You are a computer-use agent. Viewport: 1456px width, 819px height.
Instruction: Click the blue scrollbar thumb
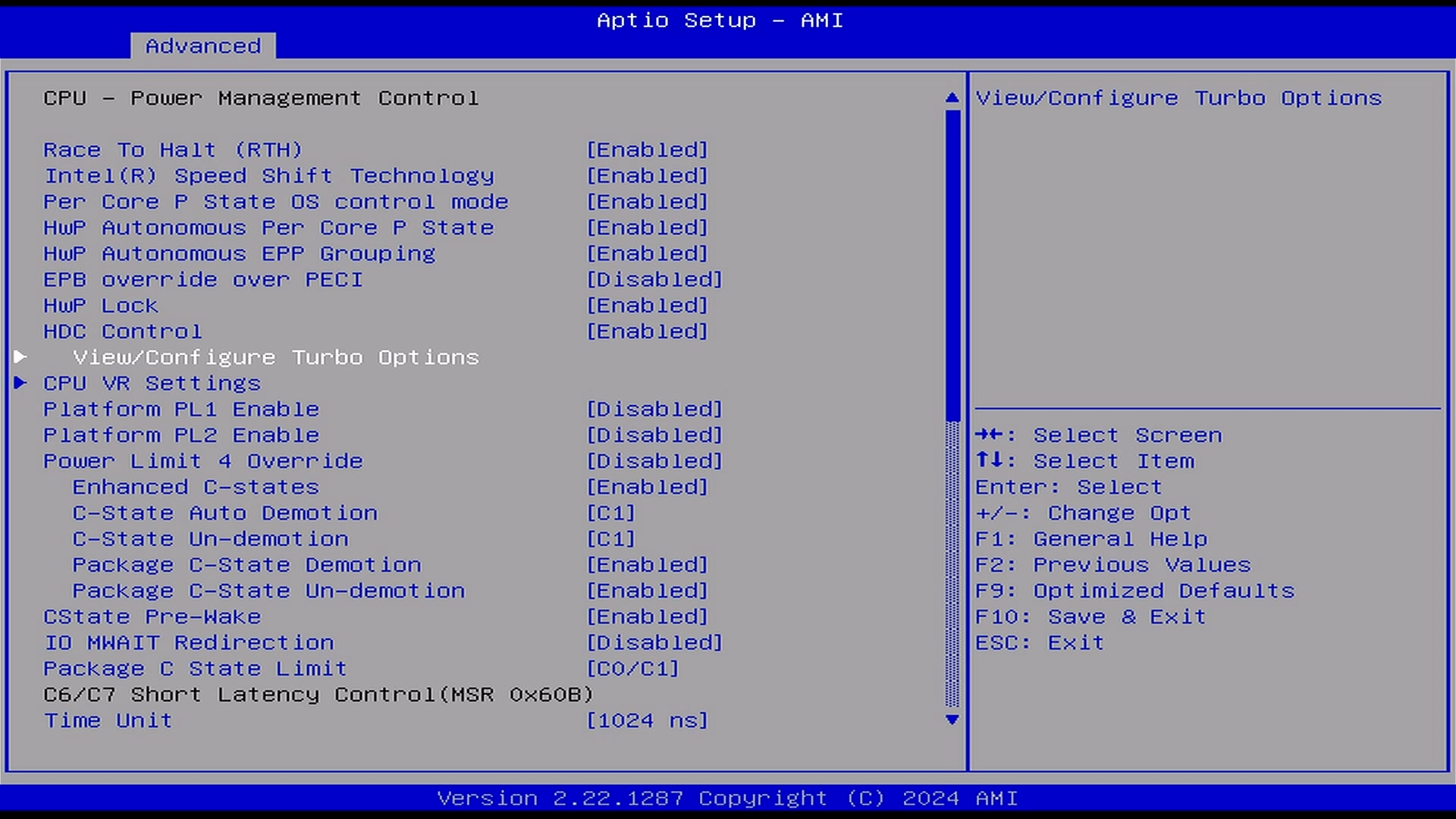click(x=952, y=265)
